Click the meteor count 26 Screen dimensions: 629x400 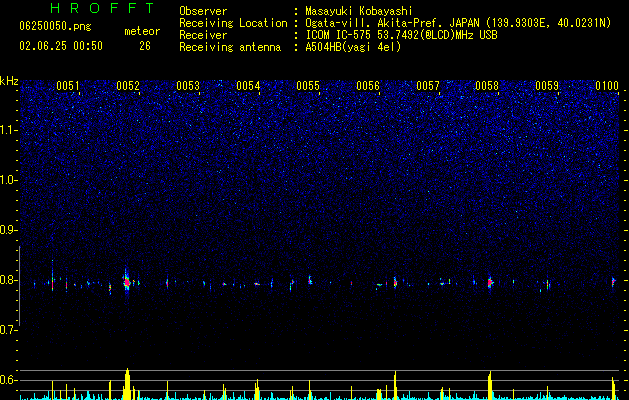pyautogui.click(x=145, y=46)
